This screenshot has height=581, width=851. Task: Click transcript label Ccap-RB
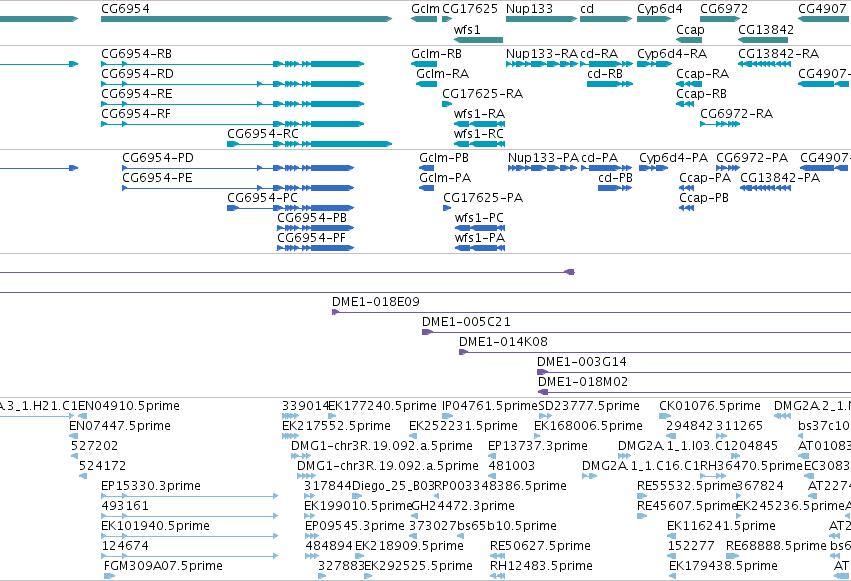tap(701, 94)
